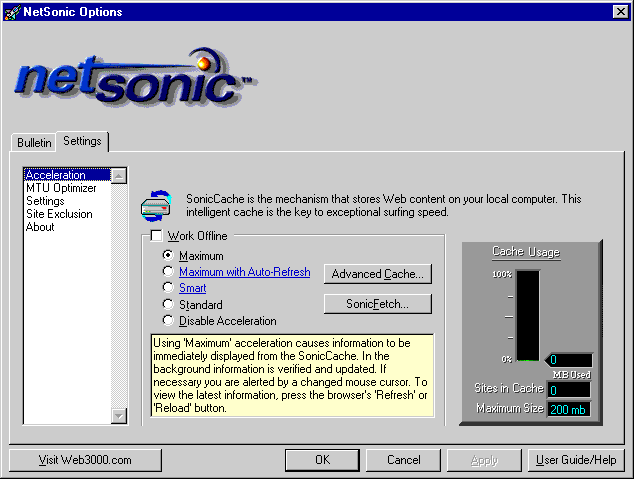Close the NetSonic Options window
Screen dimensions: 634x479
(x=621, y=12)
